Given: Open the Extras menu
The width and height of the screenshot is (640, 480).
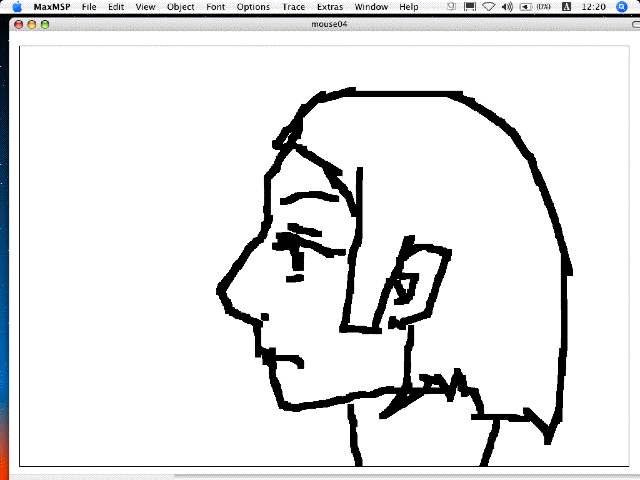Looking at the screenshot, I should [330, 7].
